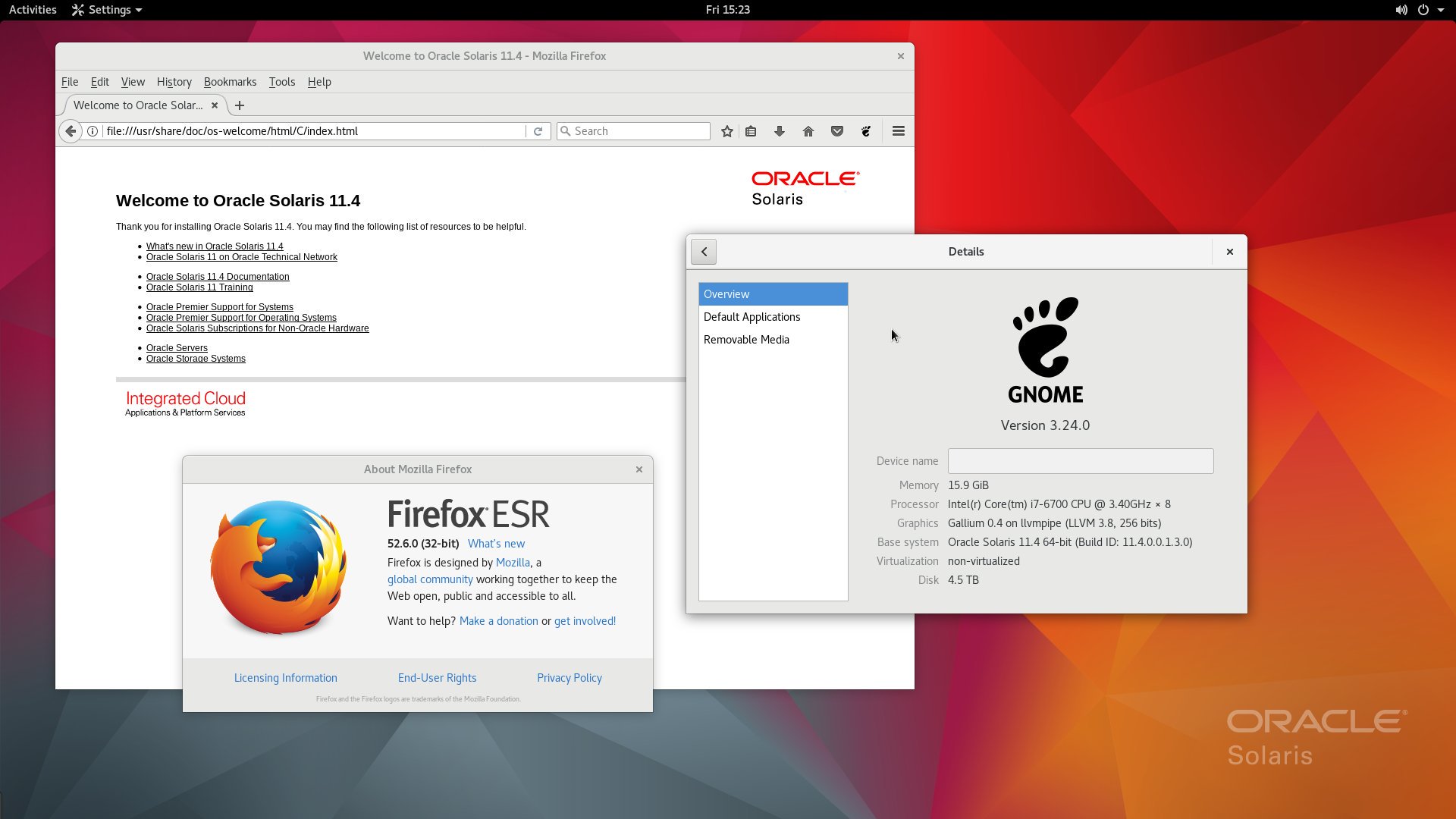1456x819 pixels.
Task: Click the Disk value 4.5 TB
Action: (963, 580)
